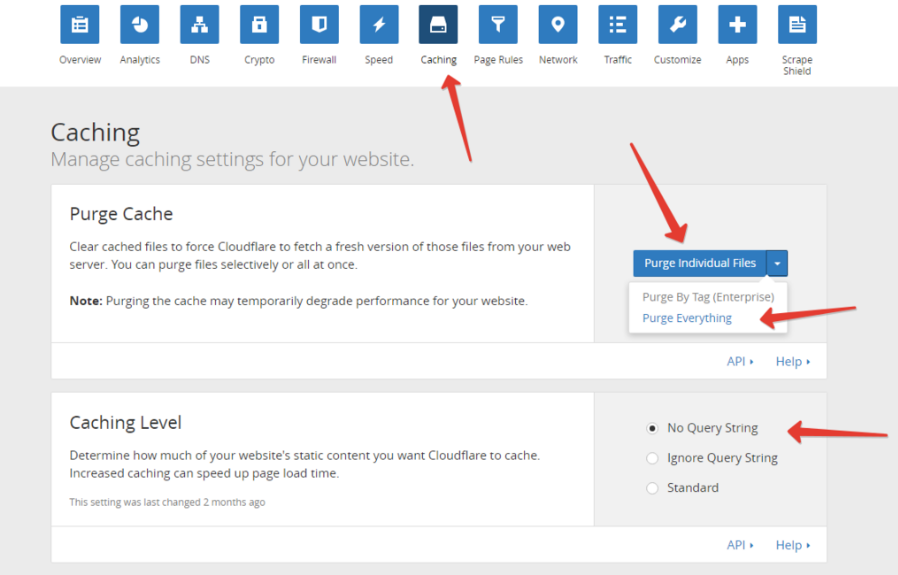The width and height of the screenshot is (898, 575).
Task: Open the Help link under Purge Cache
Action: pos(793,361)
